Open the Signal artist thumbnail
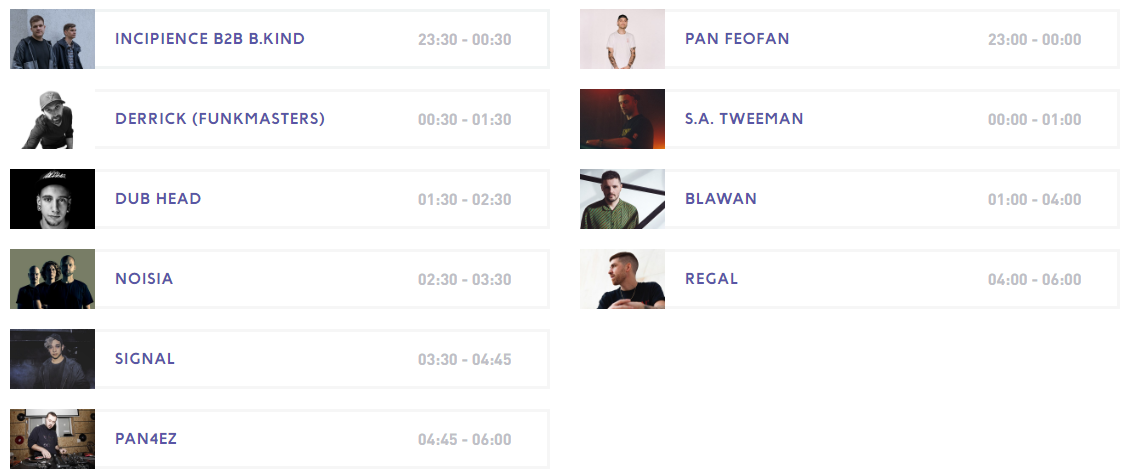Image resolution: width=1132 pixels, height=476 pixels. tap(52, 359)
